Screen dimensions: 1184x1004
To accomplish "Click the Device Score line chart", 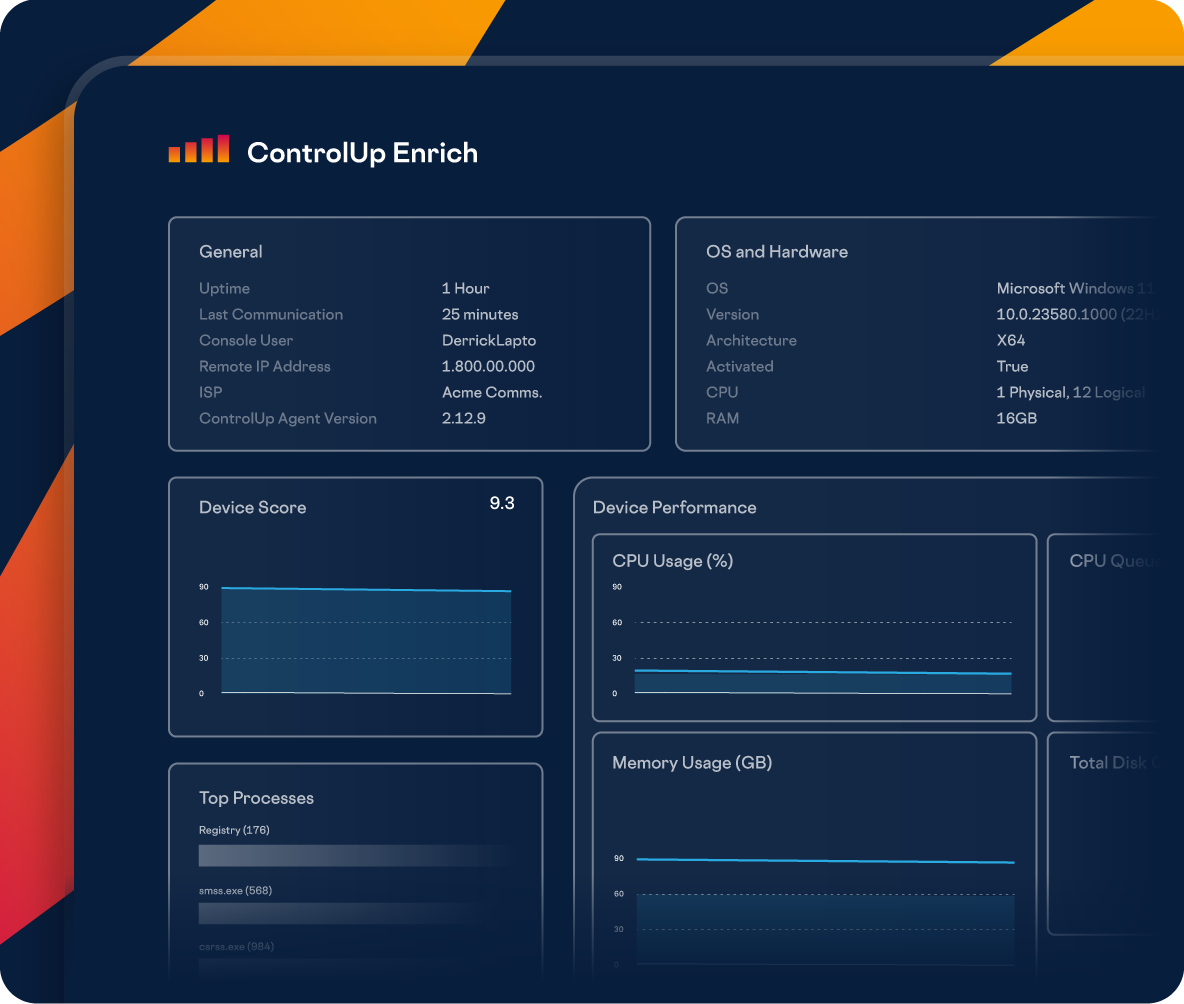I will click(x=365, y=640).
